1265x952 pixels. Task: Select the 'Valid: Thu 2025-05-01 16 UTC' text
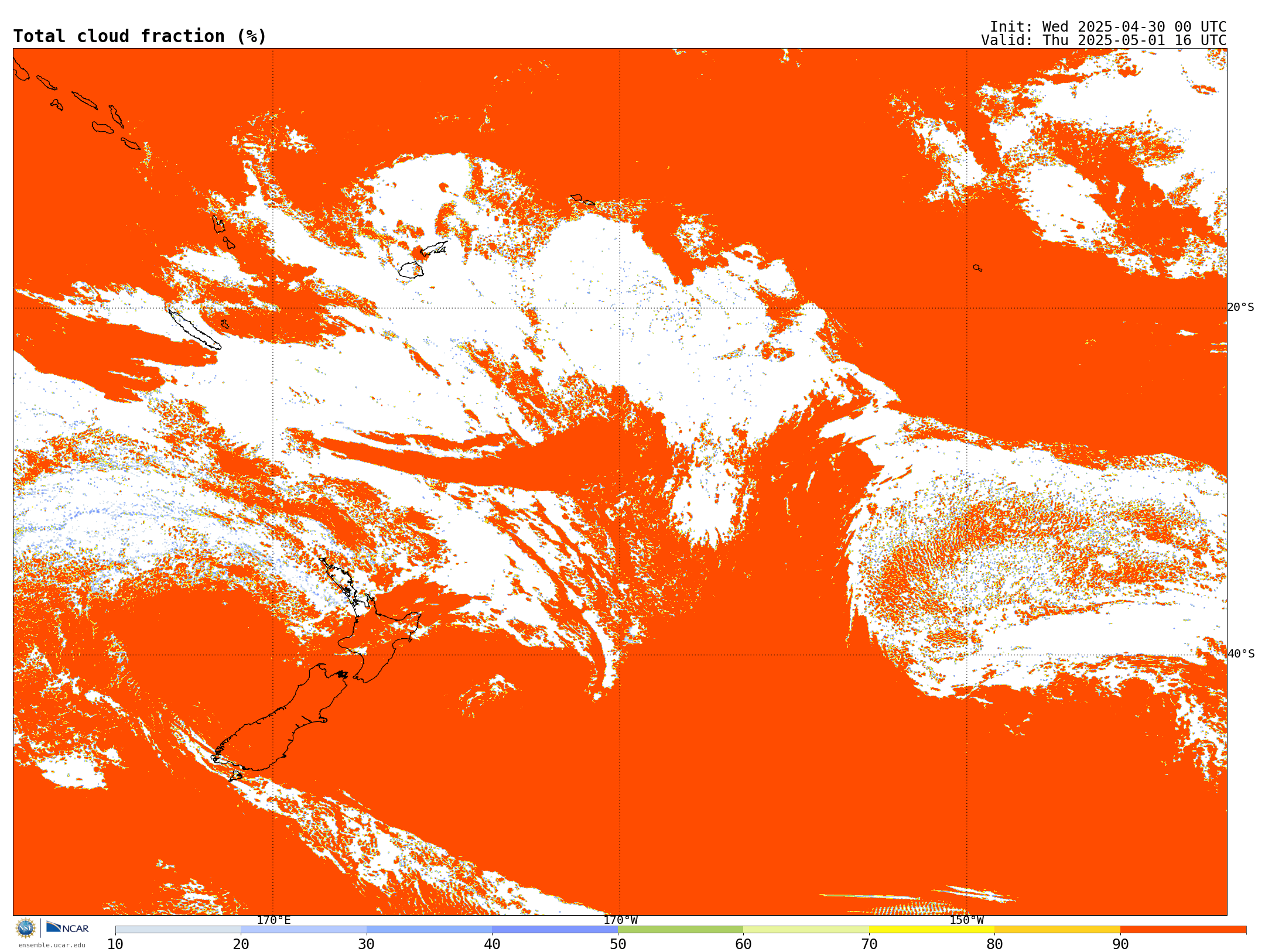click(1103, 40)
